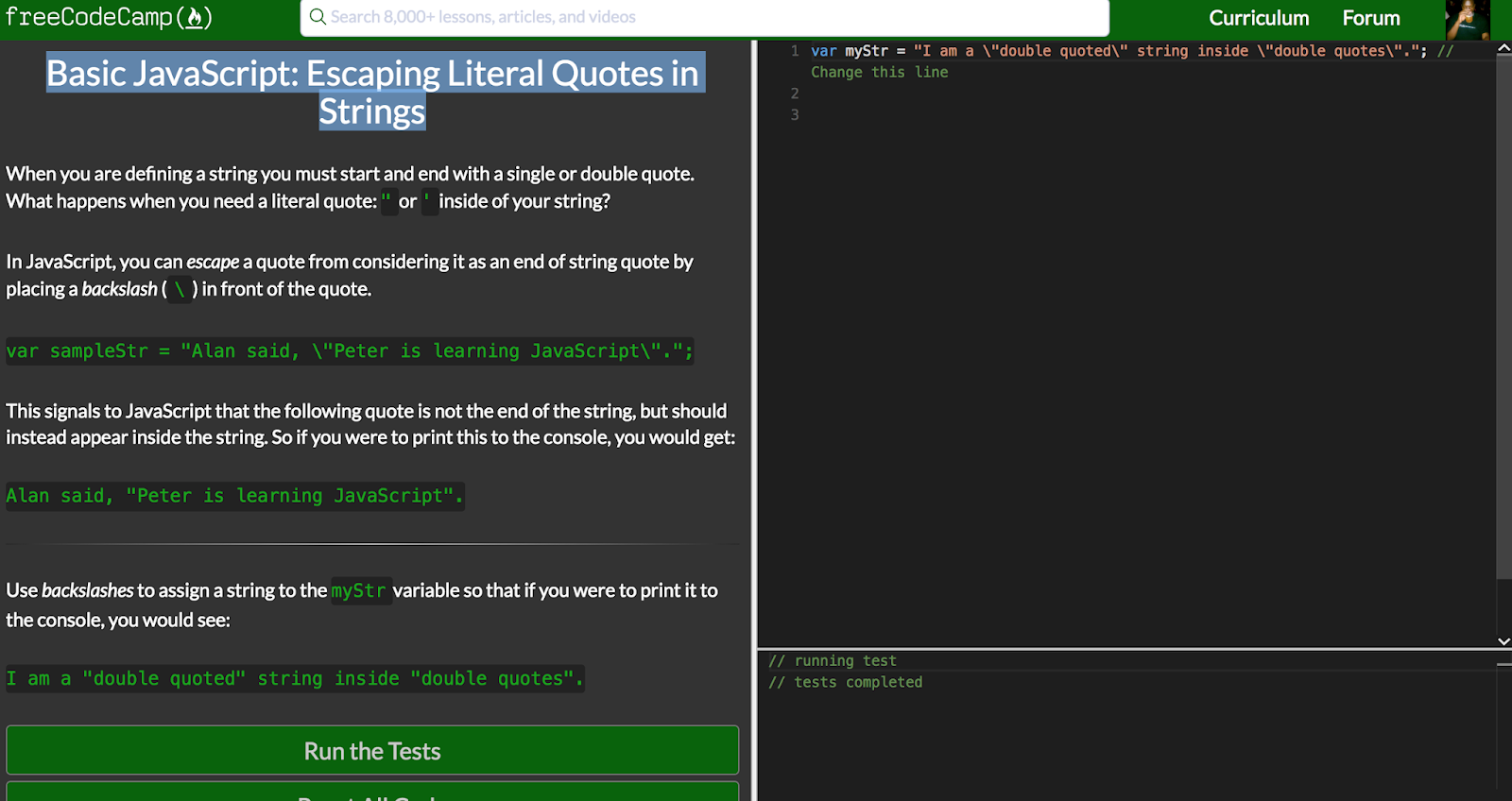Click the search magnifier icon
The image size is (1512, 801).
(318, 17)
